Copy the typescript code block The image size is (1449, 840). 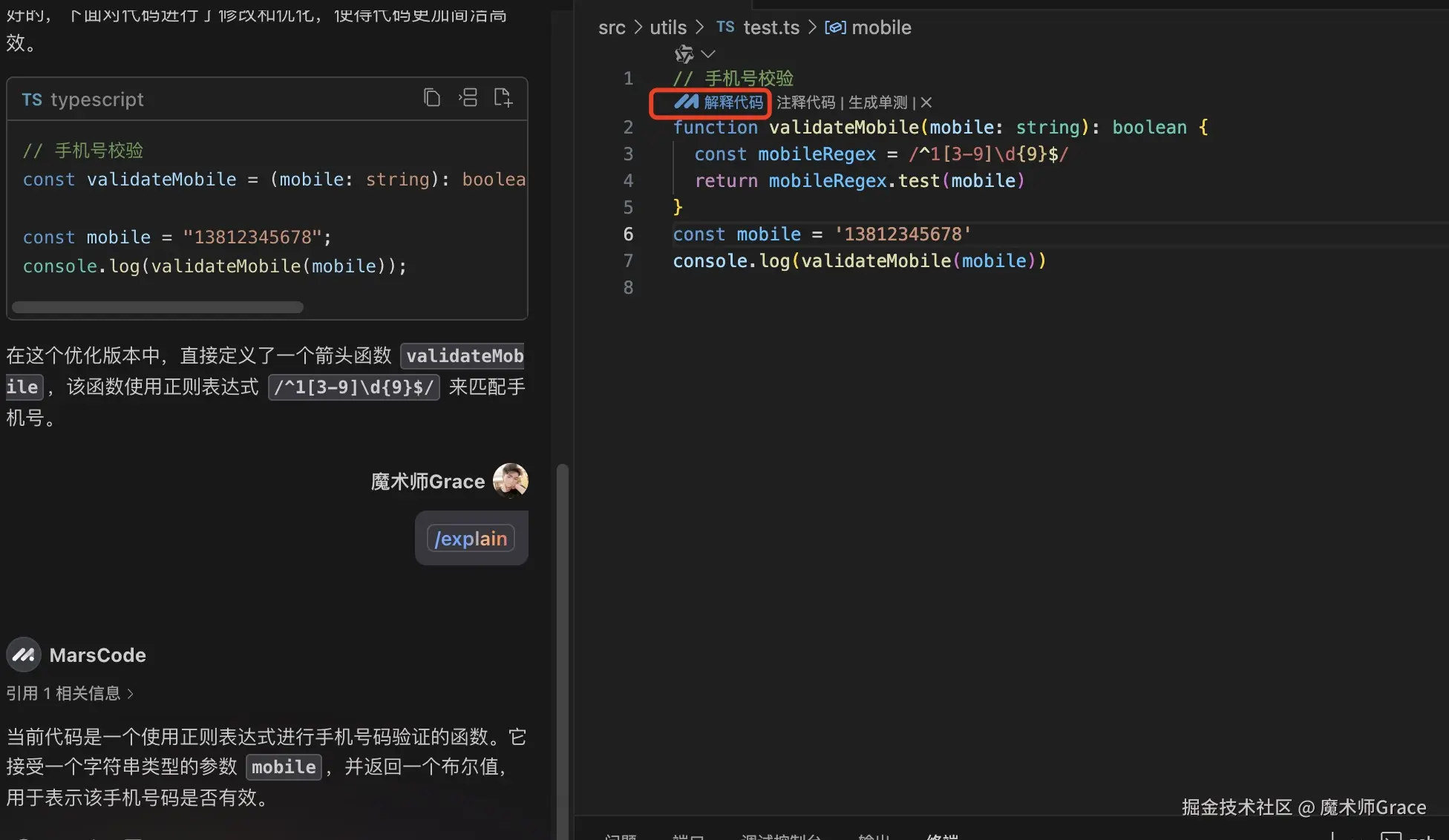(x=432, y=98)
